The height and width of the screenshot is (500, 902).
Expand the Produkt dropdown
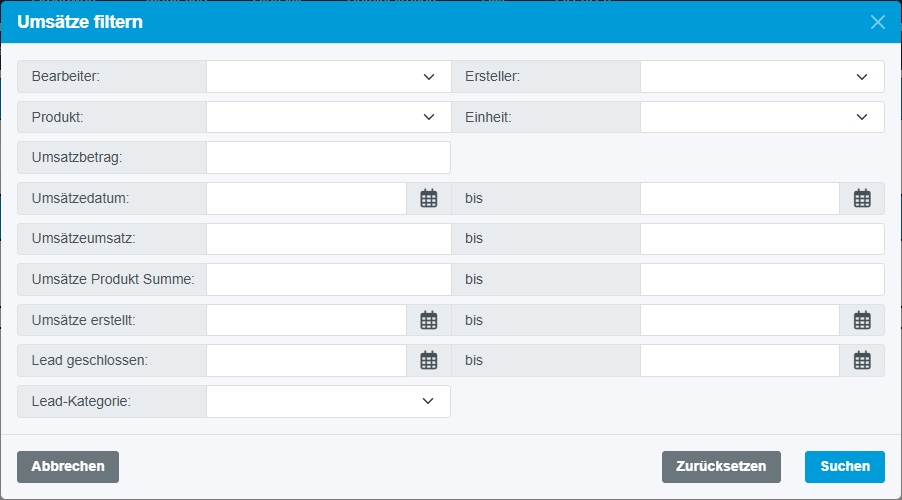[329, 117]
